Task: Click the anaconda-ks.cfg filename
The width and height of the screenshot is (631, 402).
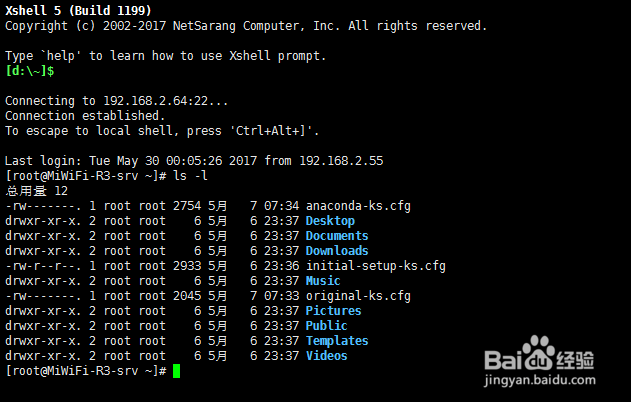Action: [358, 206]
